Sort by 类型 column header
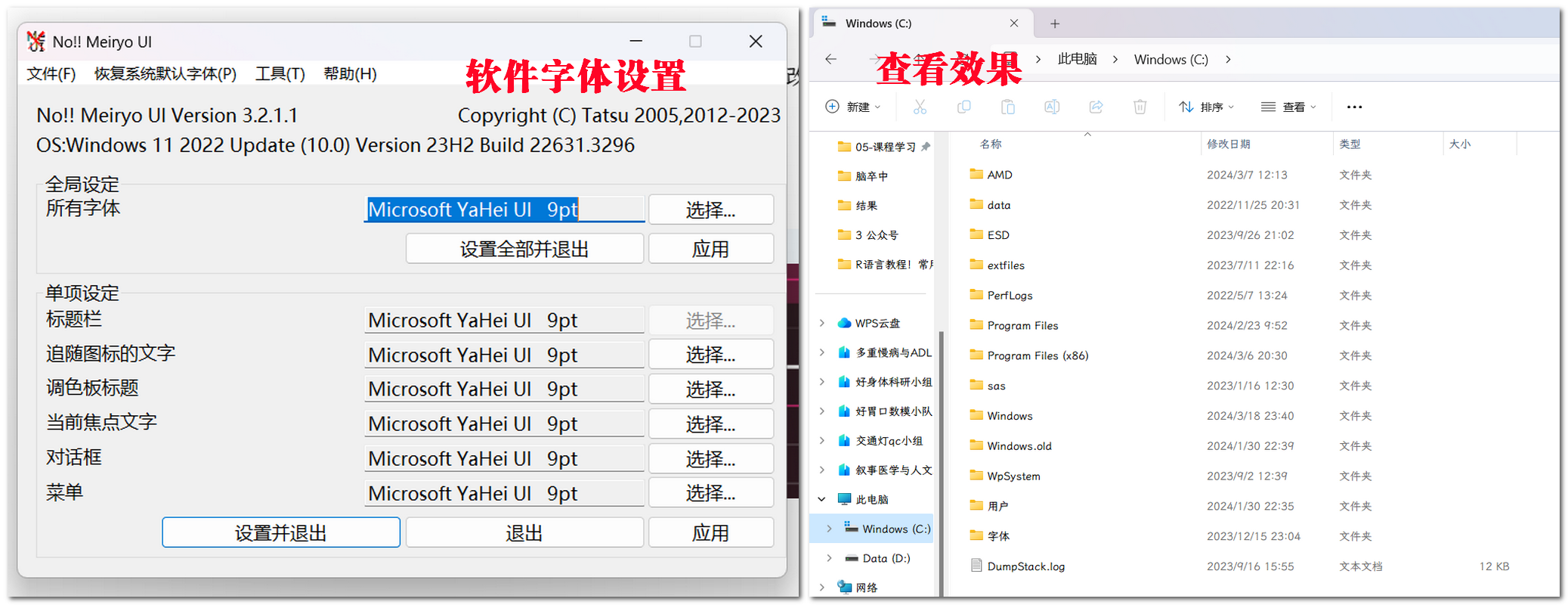 click(x=1388, y=144)
